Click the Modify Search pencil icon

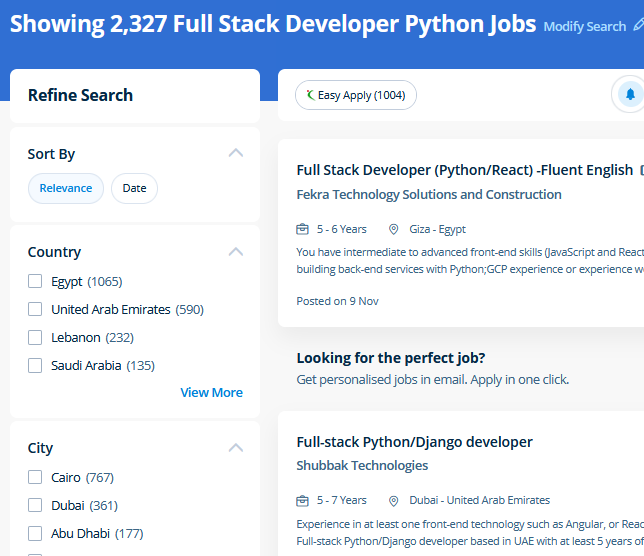(x=639, y=26)
